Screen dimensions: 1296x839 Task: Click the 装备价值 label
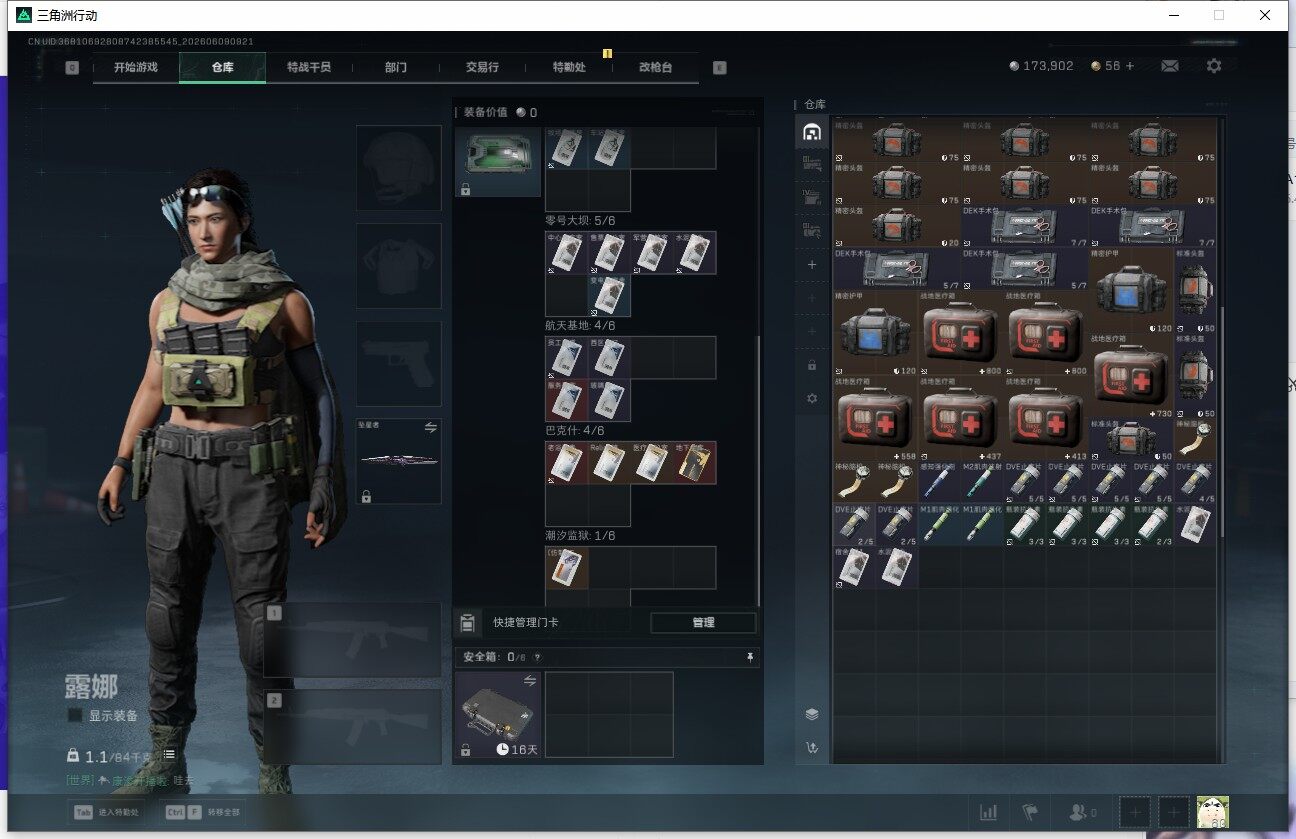(x=485, y=112)
